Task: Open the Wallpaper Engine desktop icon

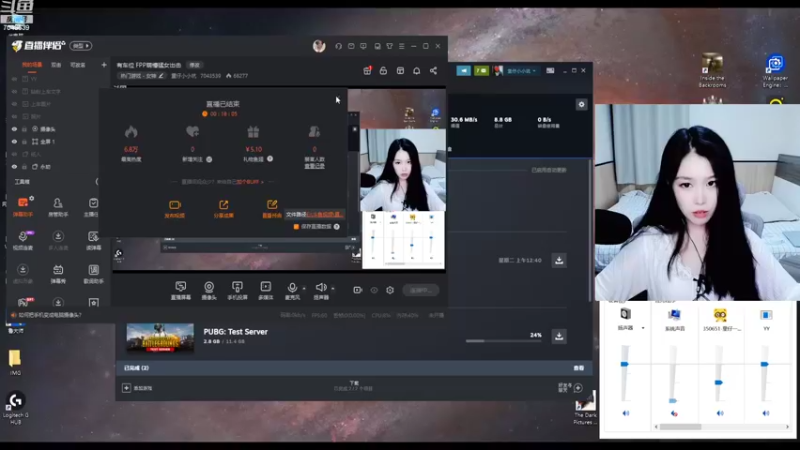Action: pyautogui.click(x=775, y=71)
